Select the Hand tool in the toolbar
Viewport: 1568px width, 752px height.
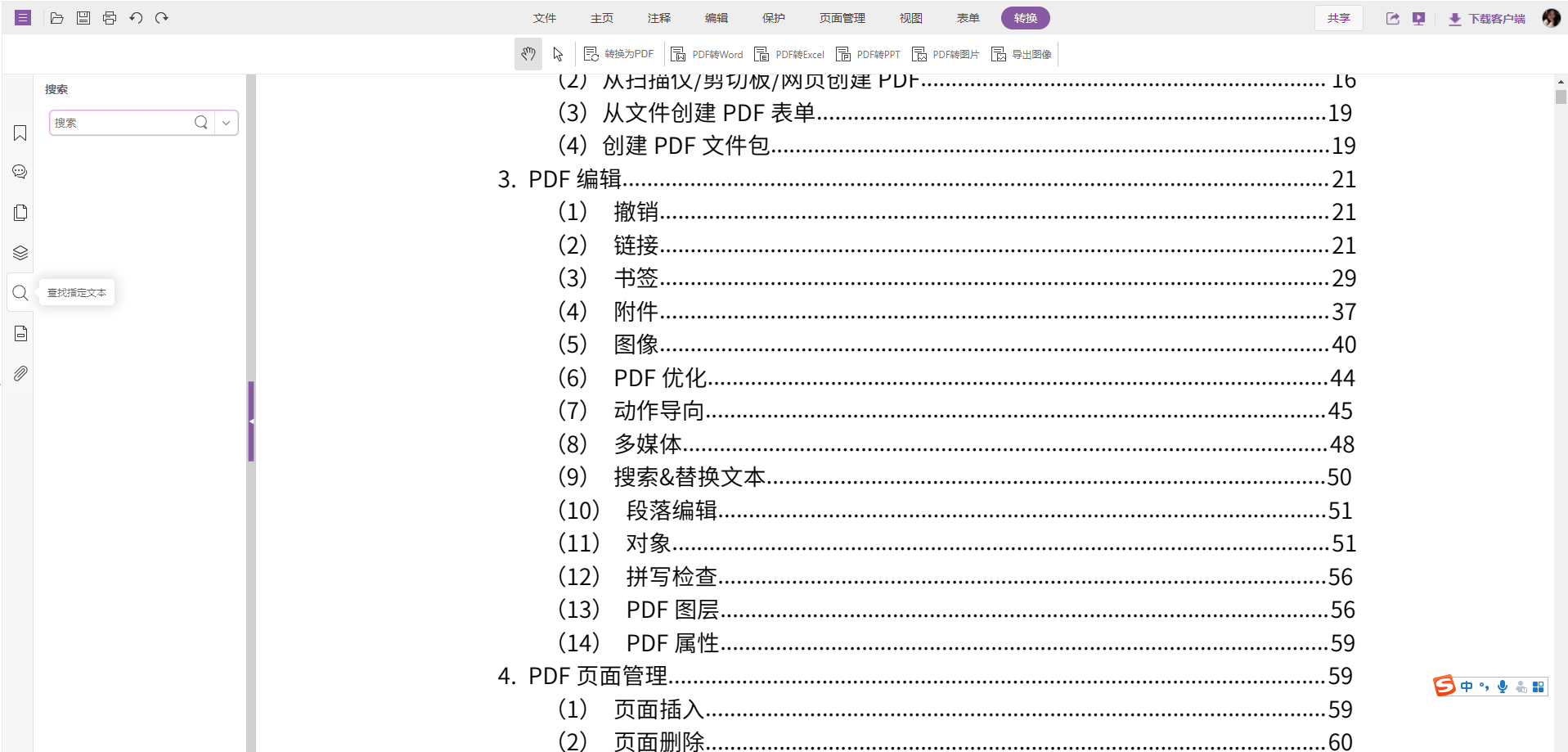click(x=528, y=54)
